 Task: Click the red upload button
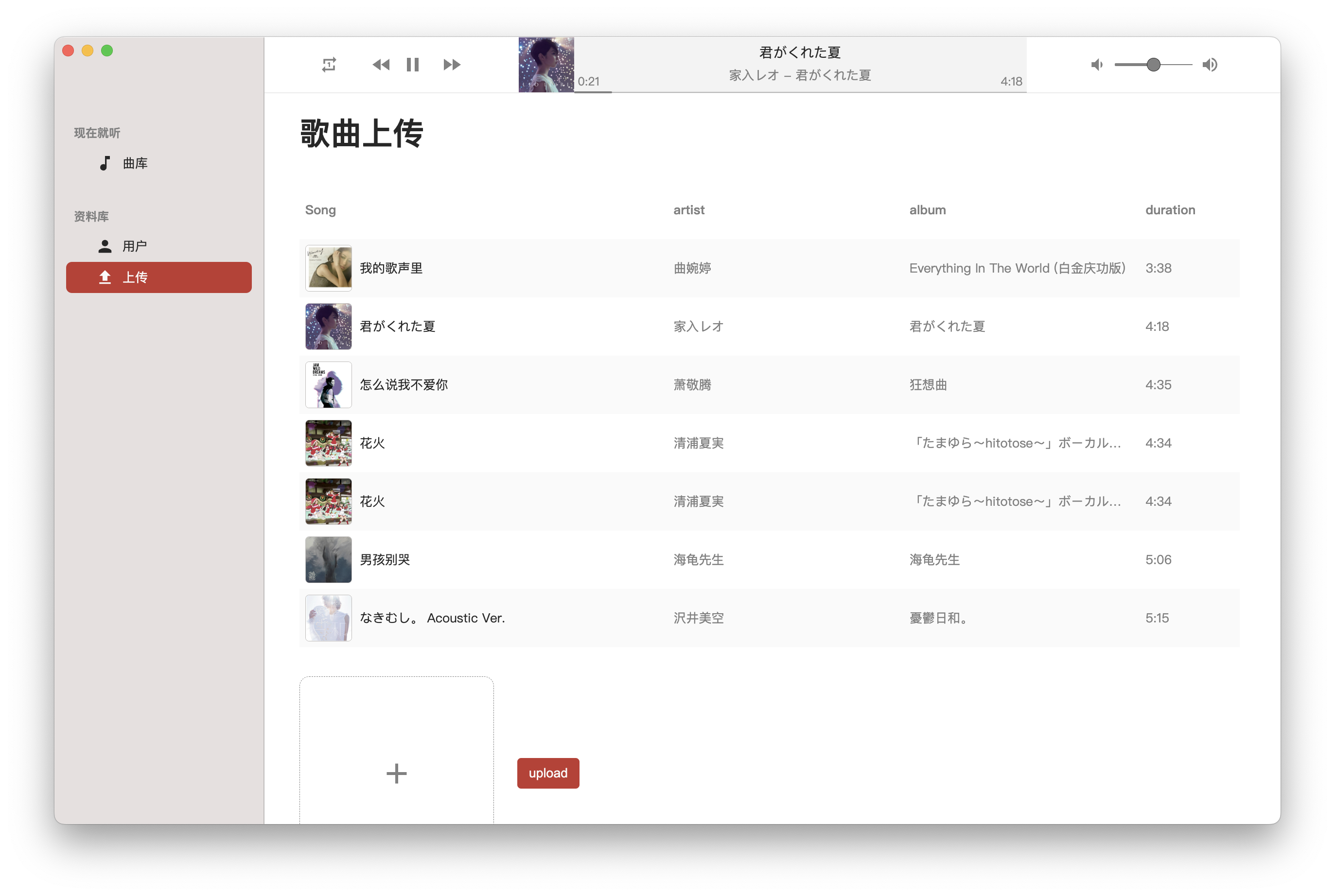[548, 773]
